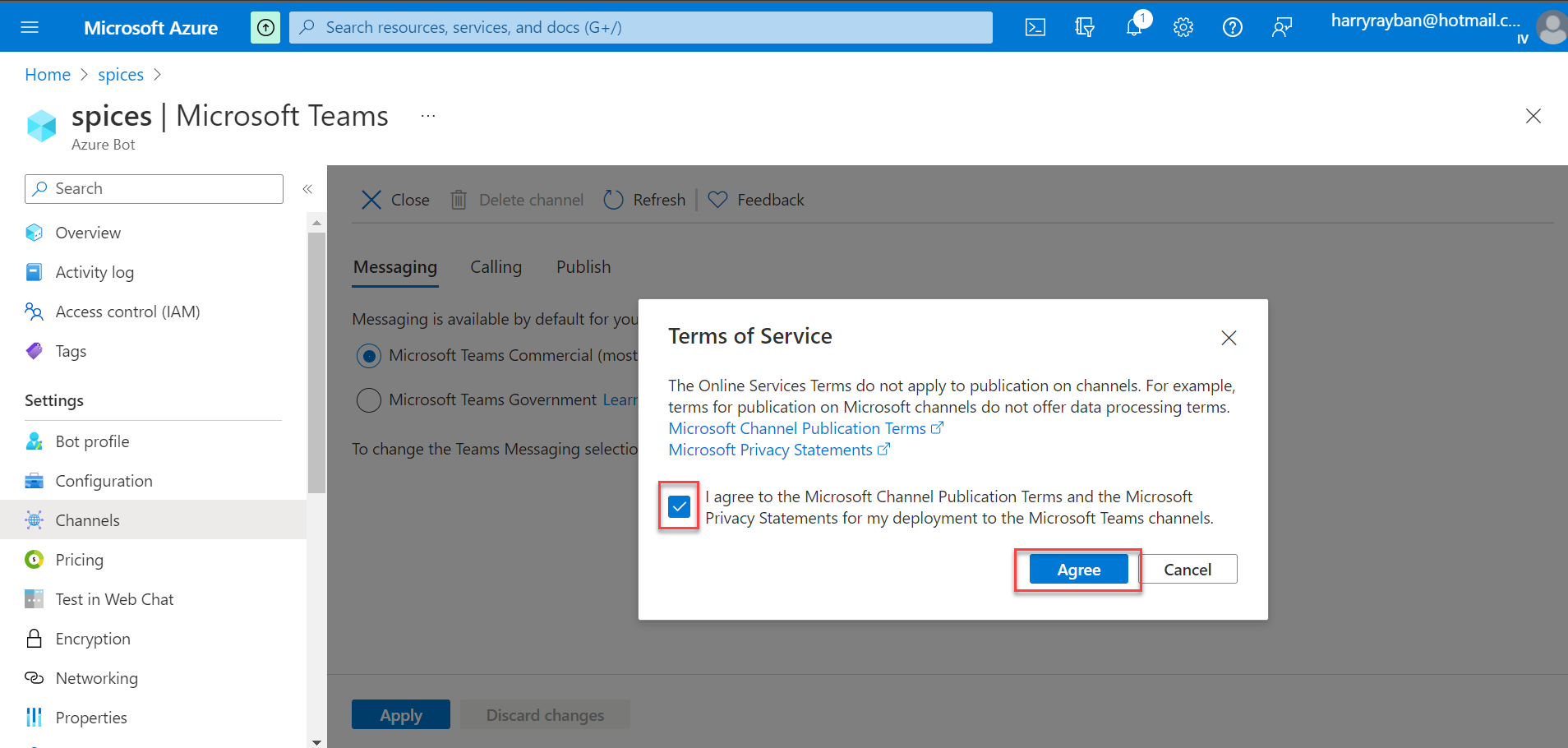Open Microsoft Channel Publication Terms link
Screen dimensions: 1568x748
point(805,428)
